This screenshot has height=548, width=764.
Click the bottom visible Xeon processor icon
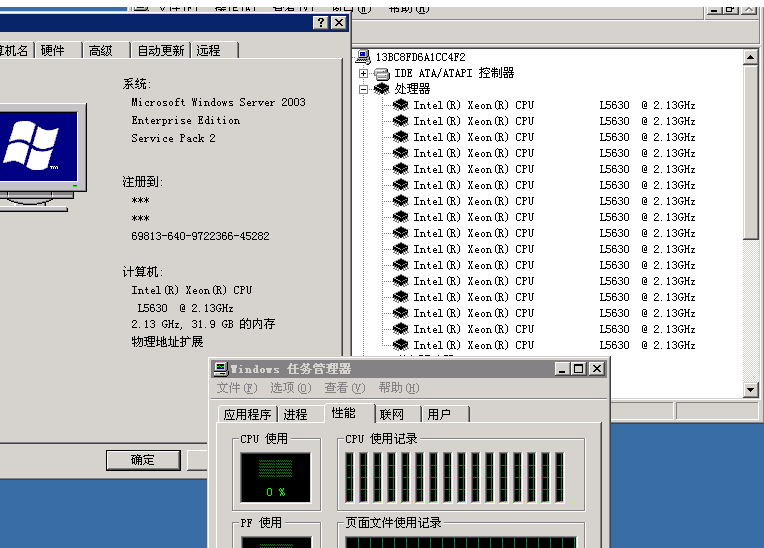[x=401, y=345]
